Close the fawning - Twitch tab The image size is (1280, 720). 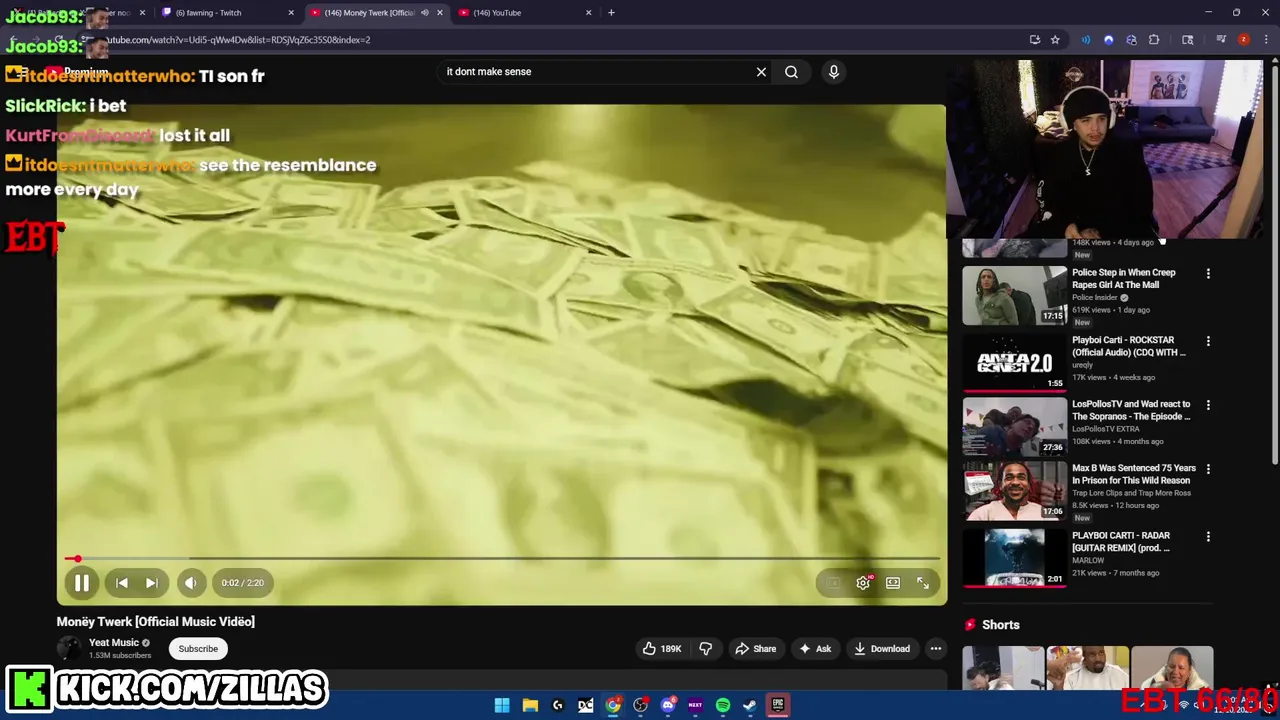pos(291,13)
